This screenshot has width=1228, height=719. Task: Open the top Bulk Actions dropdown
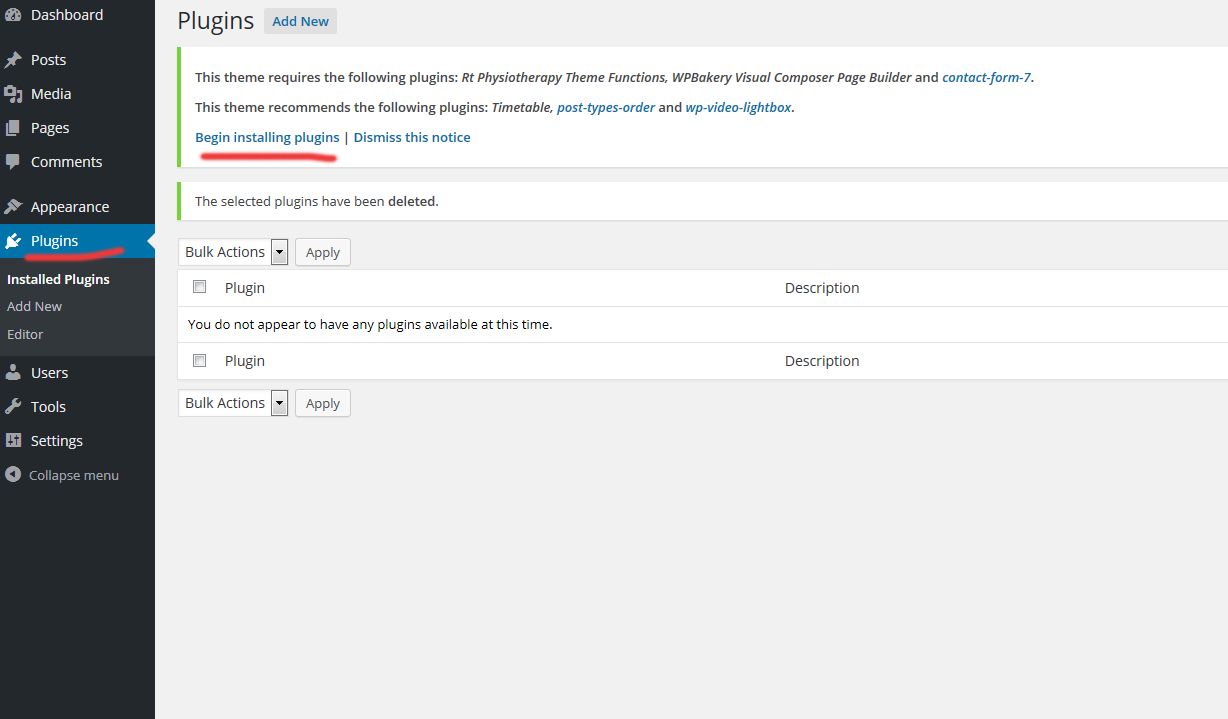point(233,252)
